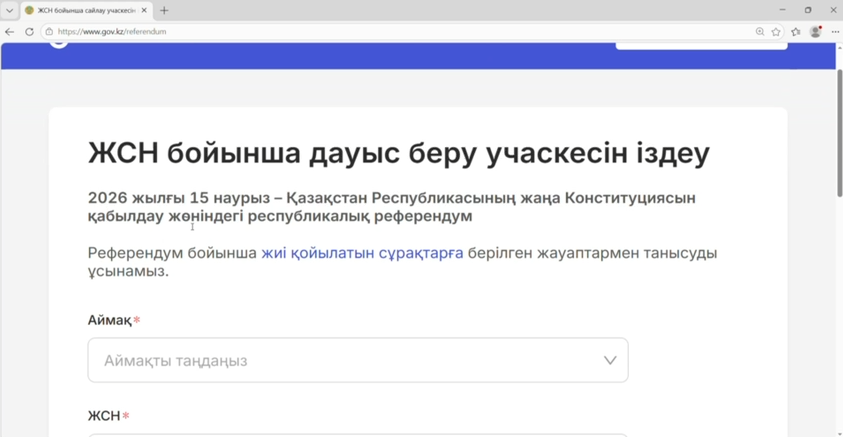
Task: Click the white box in blue header
Action: 701,45
